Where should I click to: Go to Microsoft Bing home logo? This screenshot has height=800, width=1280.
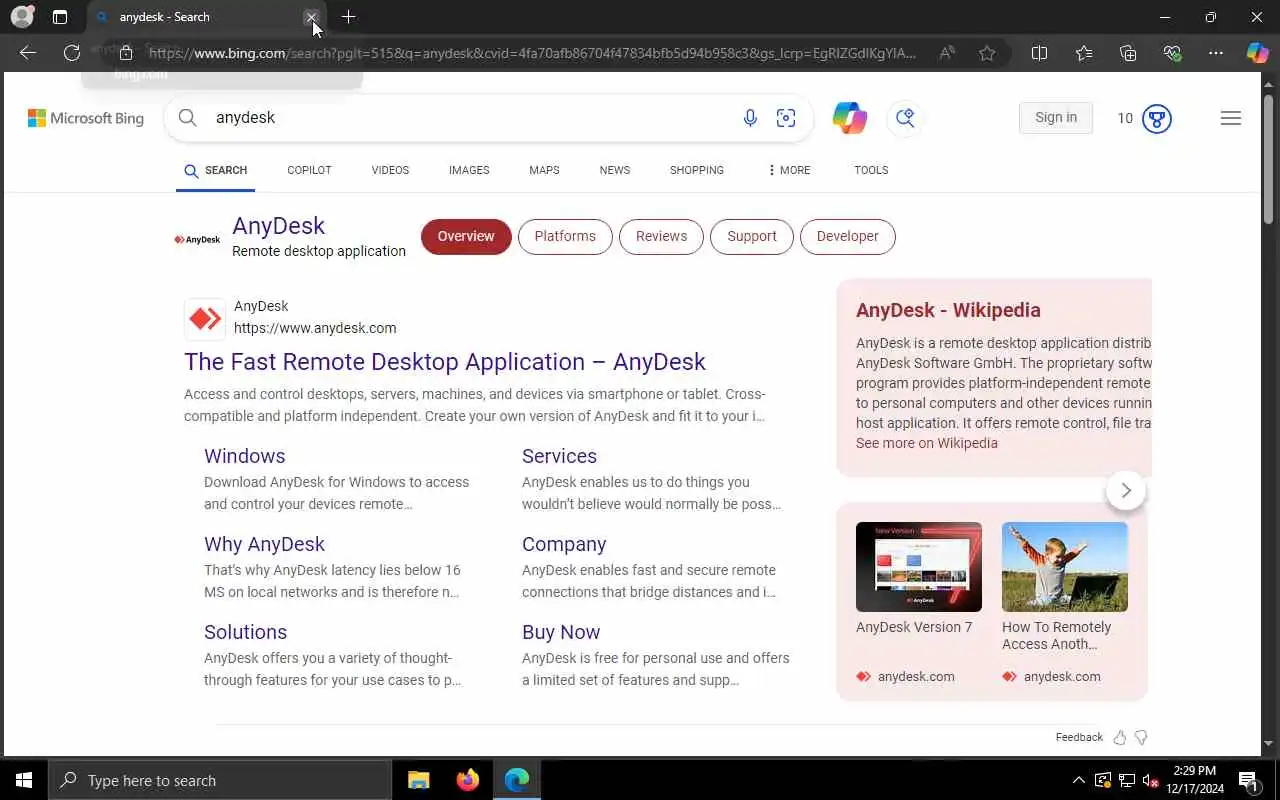point(86,118)
